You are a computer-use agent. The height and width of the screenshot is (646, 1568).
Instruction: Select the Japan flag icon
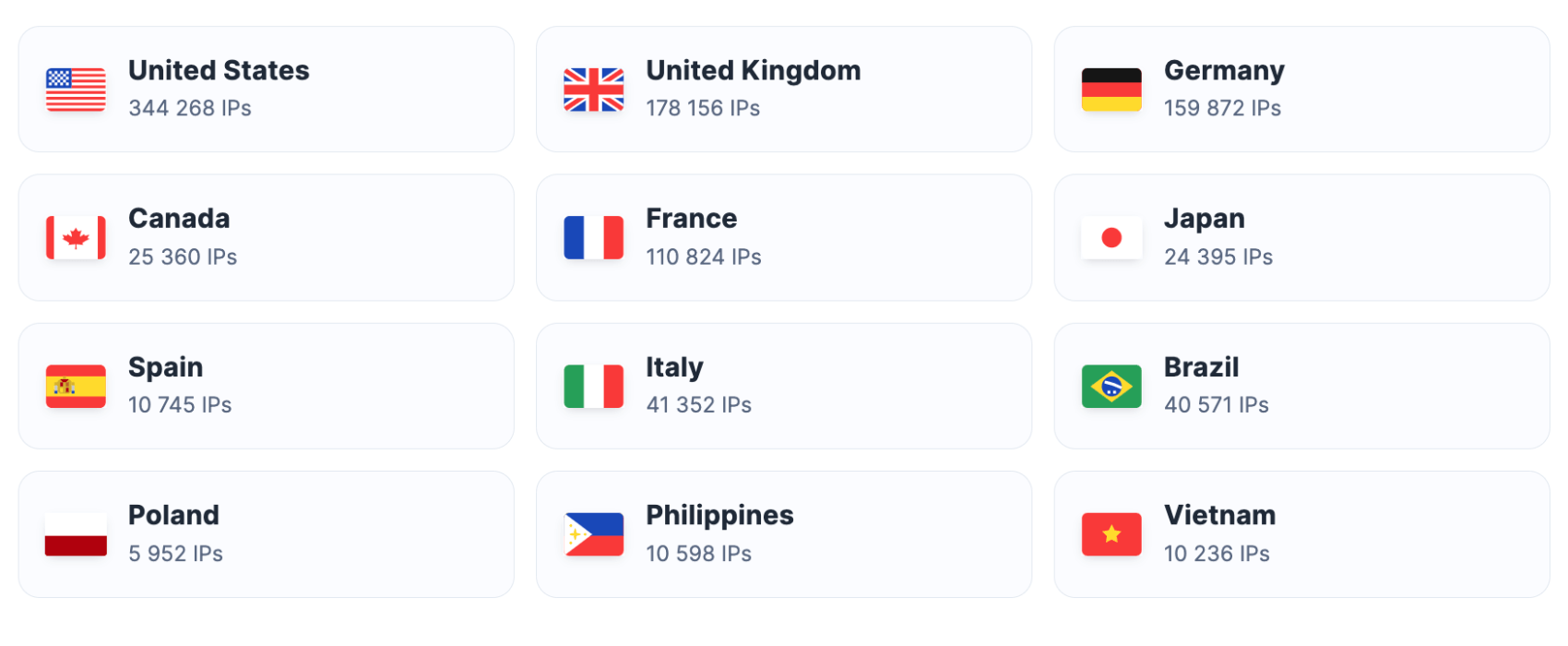click(1111, 238)
